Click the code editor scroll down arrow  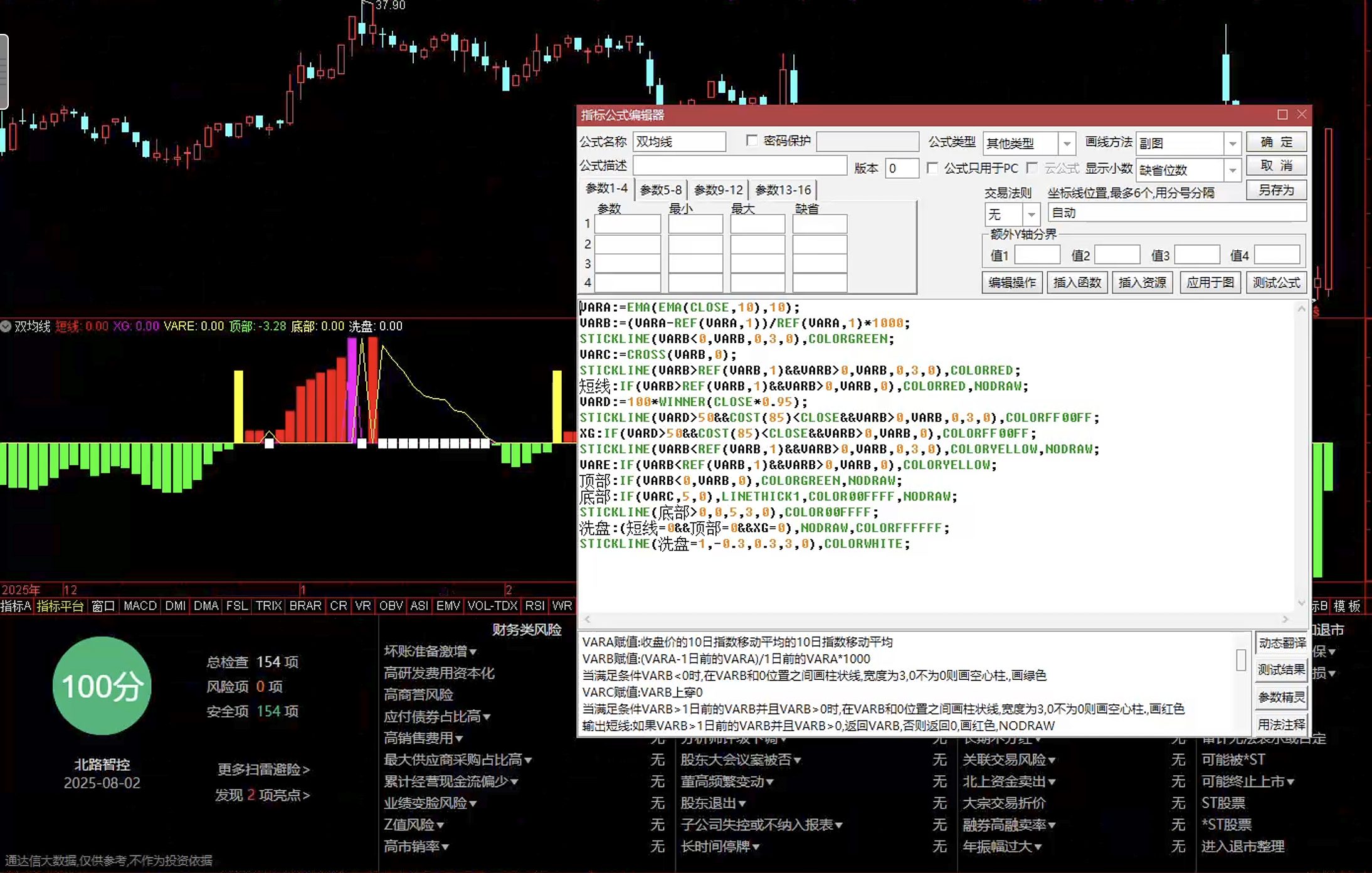coord(1301,603)
